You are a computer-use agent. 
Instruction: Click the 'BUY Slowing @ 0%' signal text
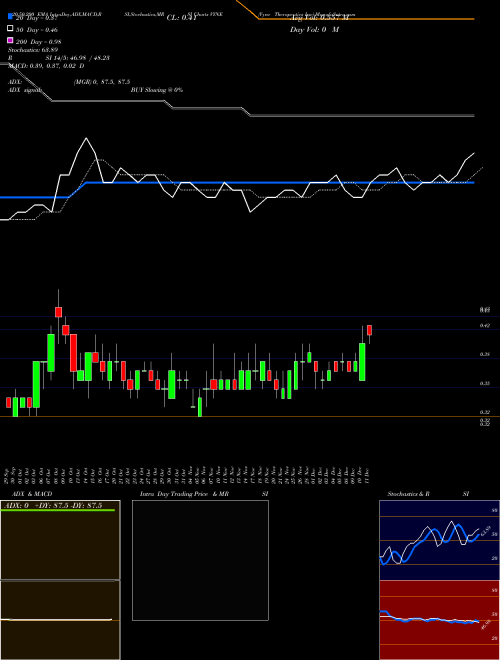coord(157,90)
